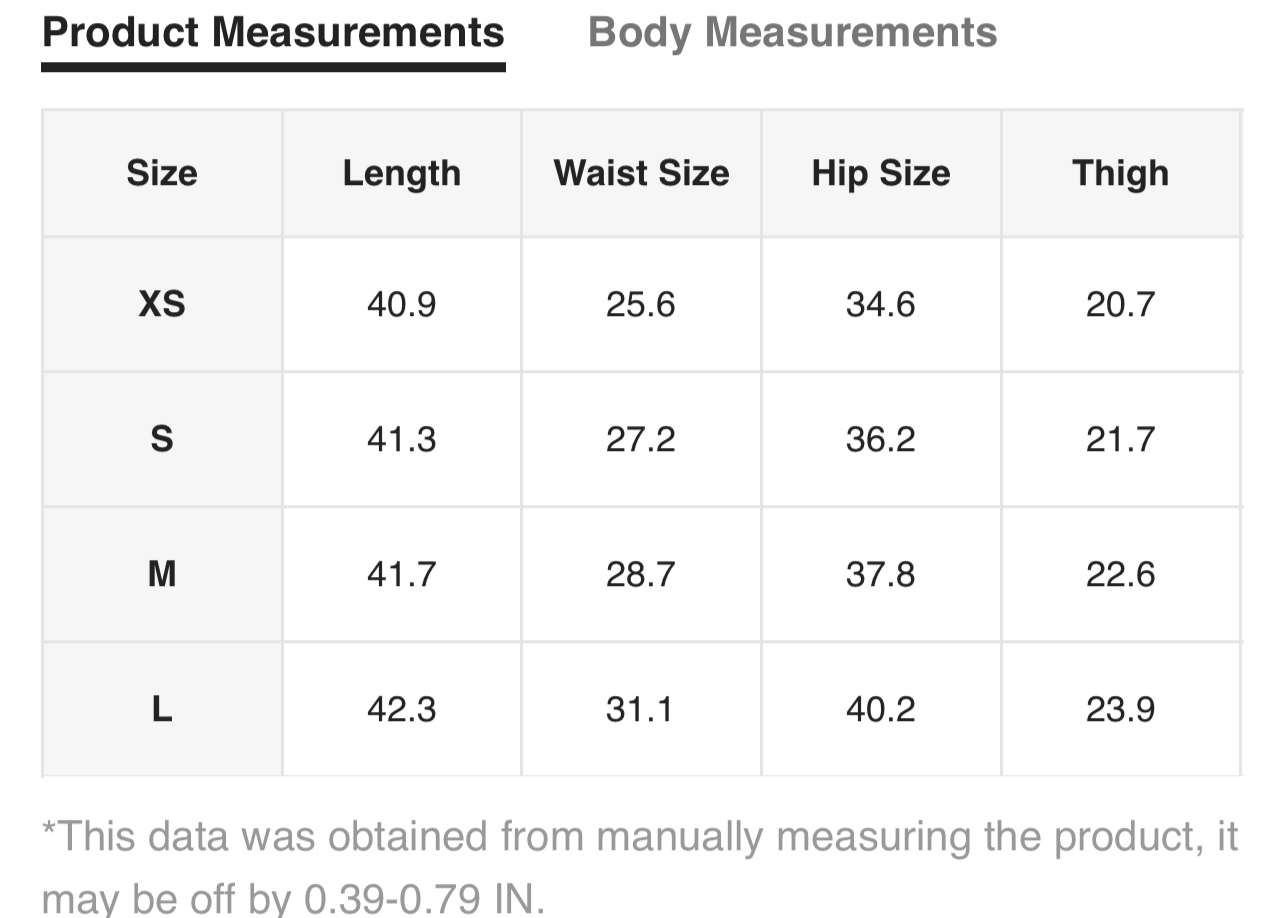Click the M hip value 37.8

880,574
